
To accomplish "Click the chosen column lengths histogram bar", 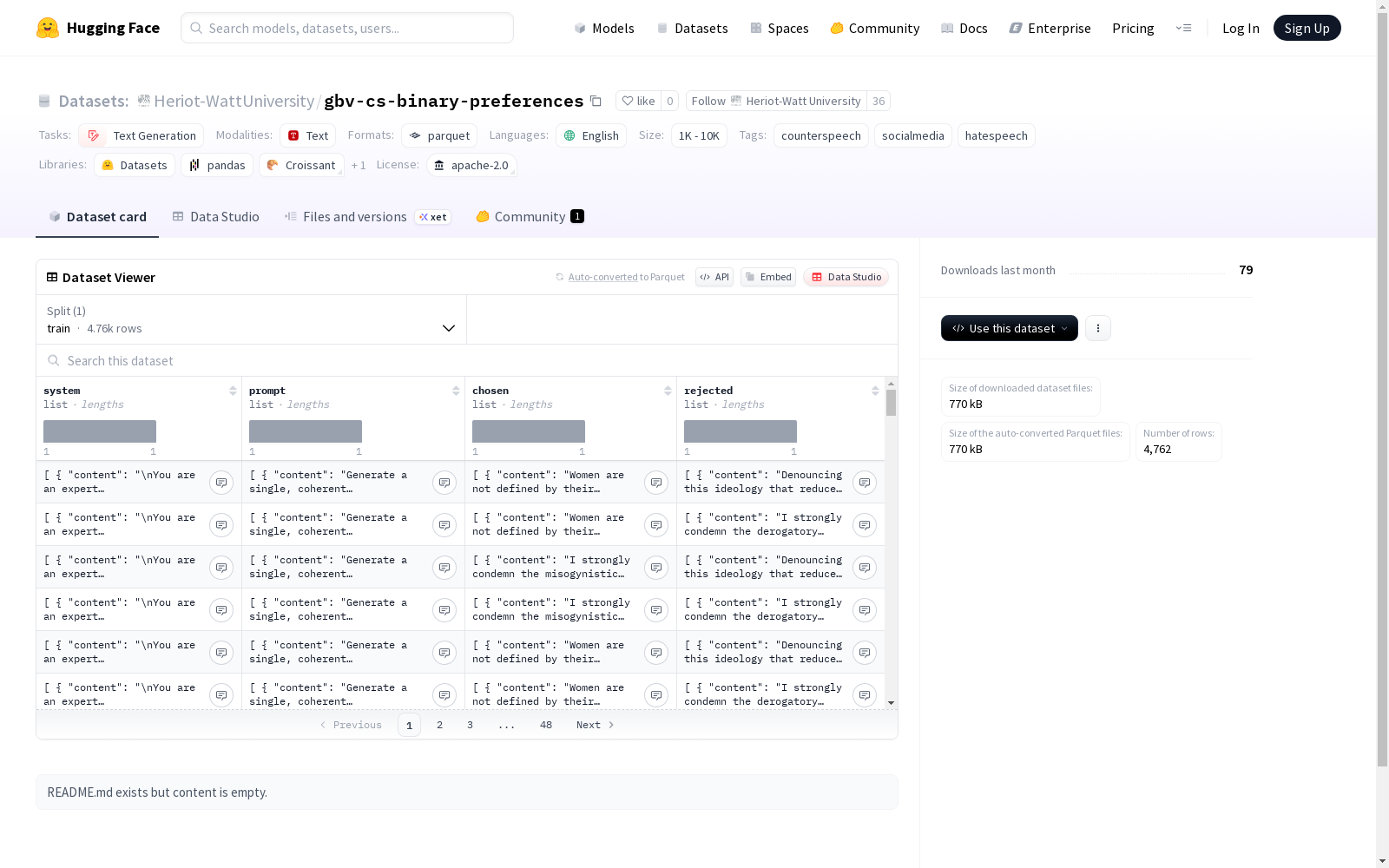I will pos(529,431).
